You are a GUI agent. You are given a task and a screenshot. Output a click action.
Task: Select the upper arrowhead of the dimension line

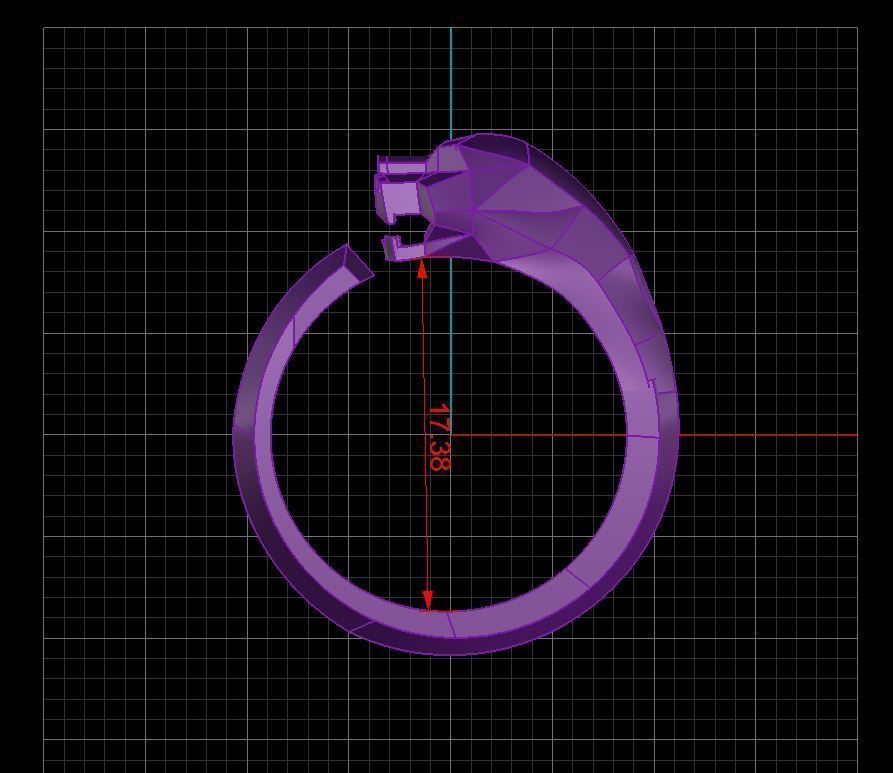(422, 269)
